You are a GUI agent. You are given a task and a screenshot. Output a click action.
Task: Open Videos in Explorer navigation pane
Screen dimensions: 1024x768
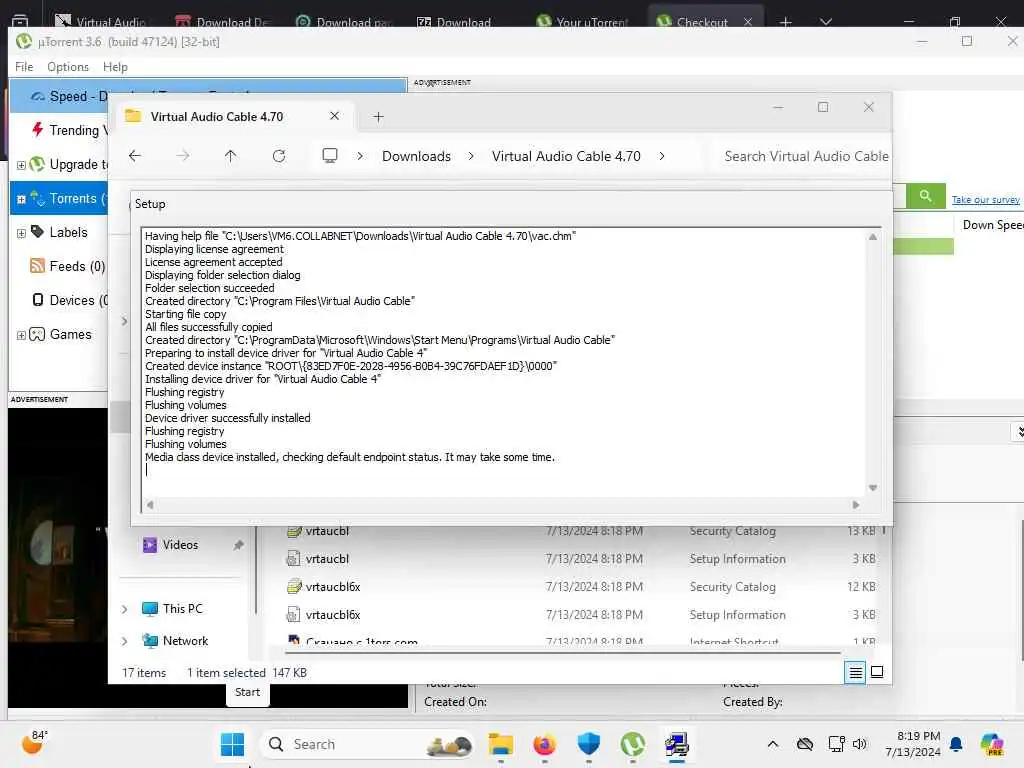[x=180, y=545]
